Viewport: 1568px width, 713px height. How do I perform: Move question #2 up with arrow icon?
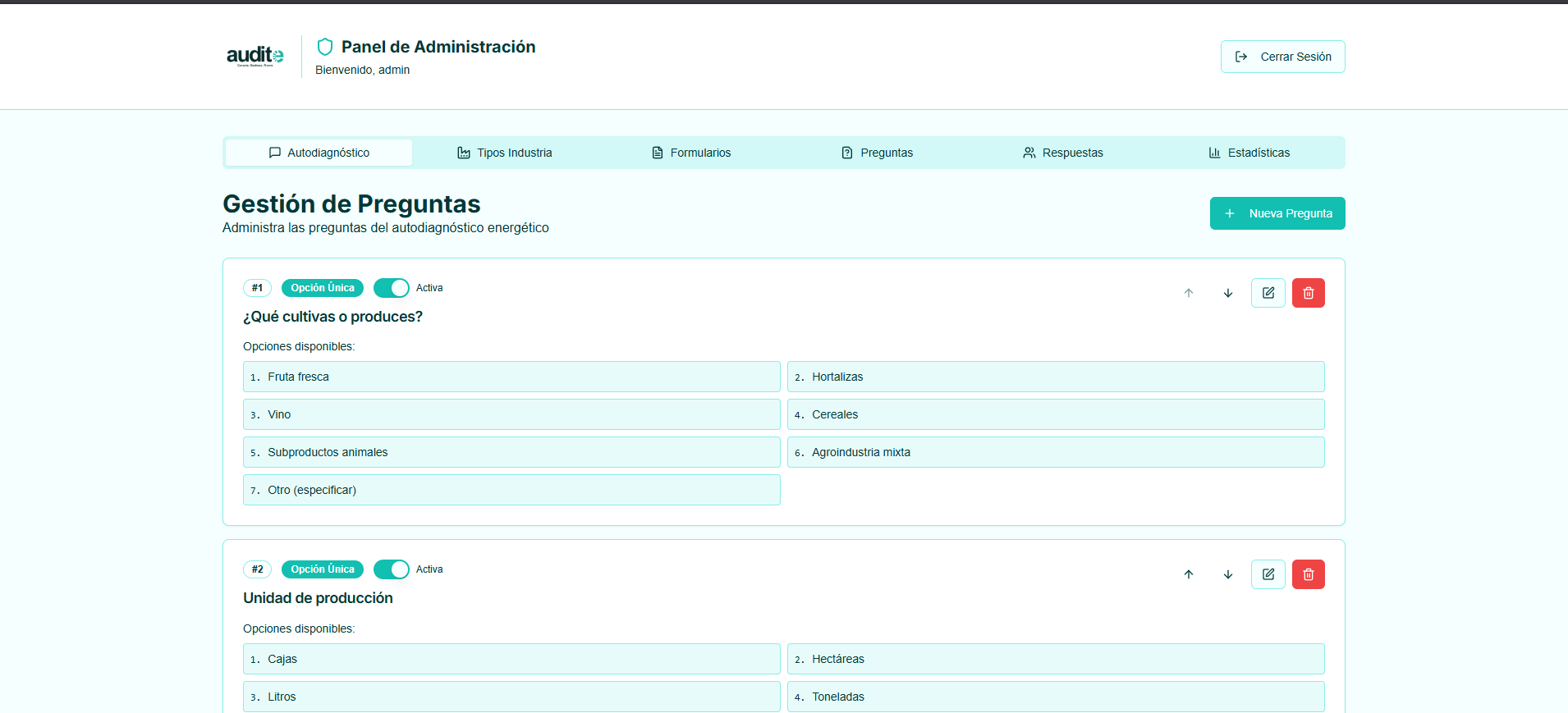[x=1189, y=574]
